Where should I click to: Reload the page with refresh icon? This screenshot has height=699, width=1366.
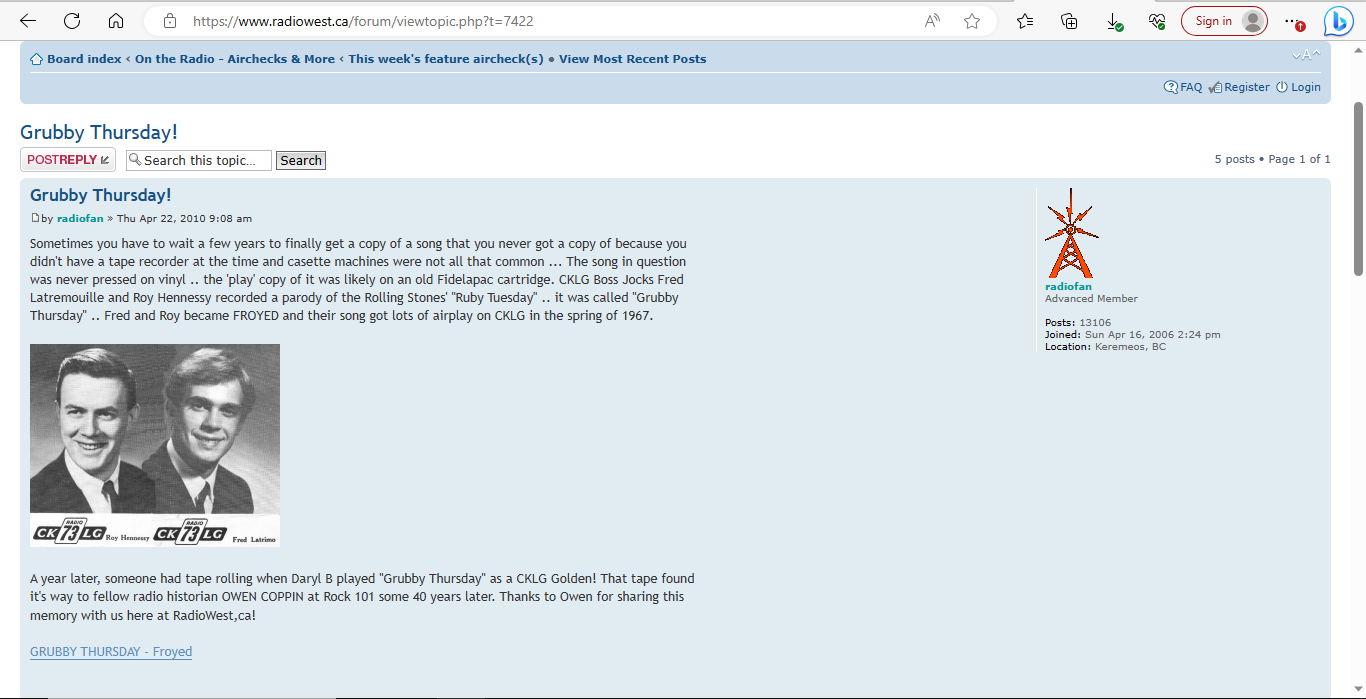click(x=72, y=21)
